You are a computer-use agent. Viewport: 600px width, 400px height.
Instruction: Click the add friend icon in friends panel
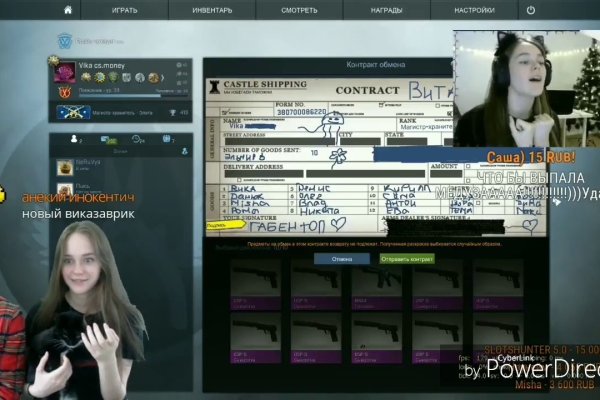coord(183,150)
